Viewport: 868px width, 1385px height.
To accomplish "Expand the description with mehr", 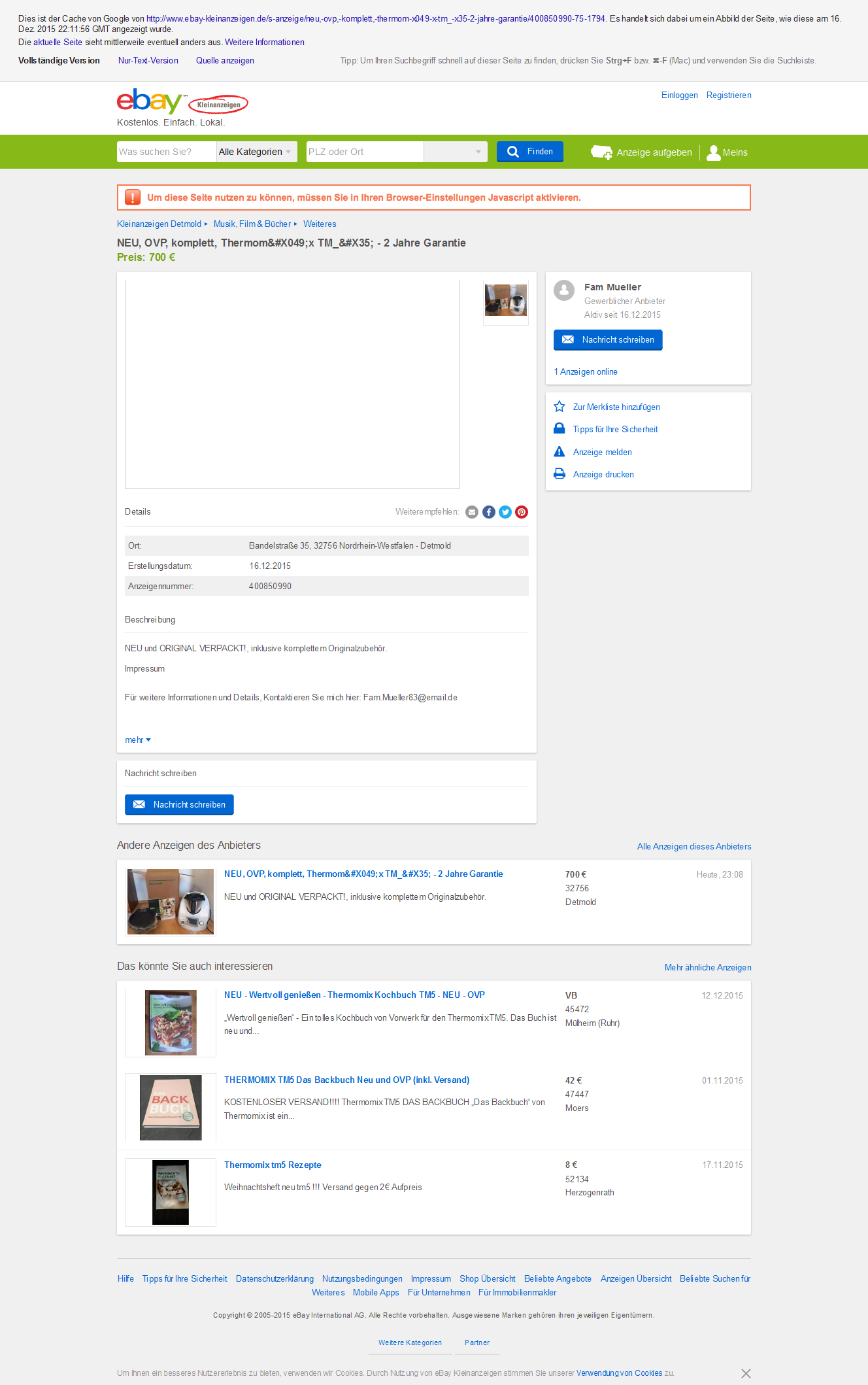I will pos(138,740).
